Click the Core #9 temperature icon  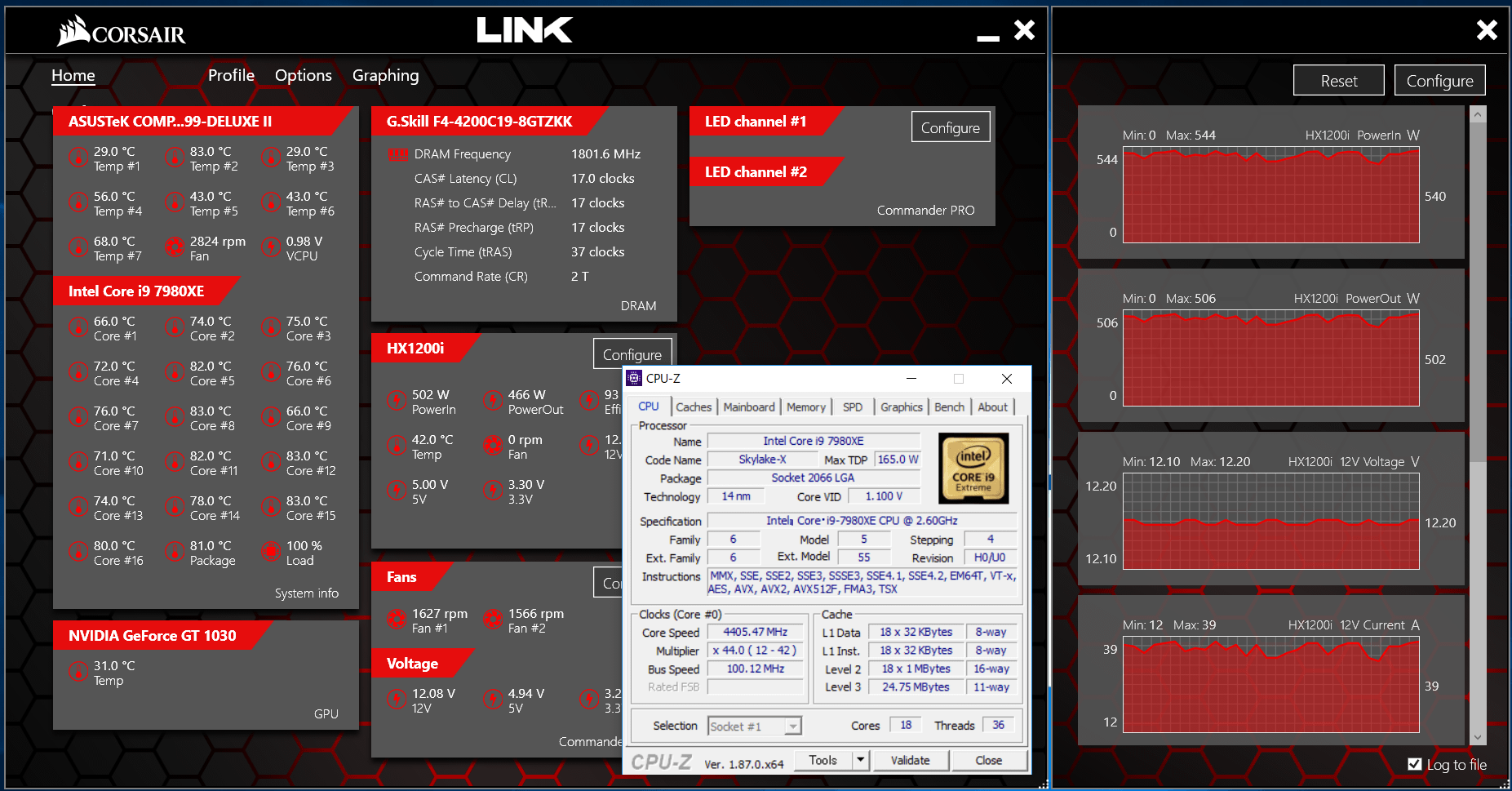tap(270, 416)
